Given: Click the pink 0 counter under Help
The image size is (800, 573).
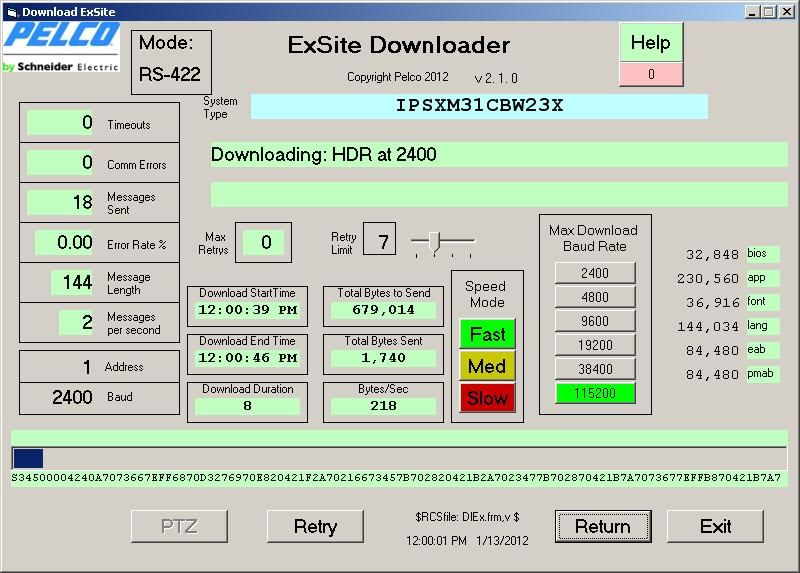Looking at the screenshot, I should 651,74.
